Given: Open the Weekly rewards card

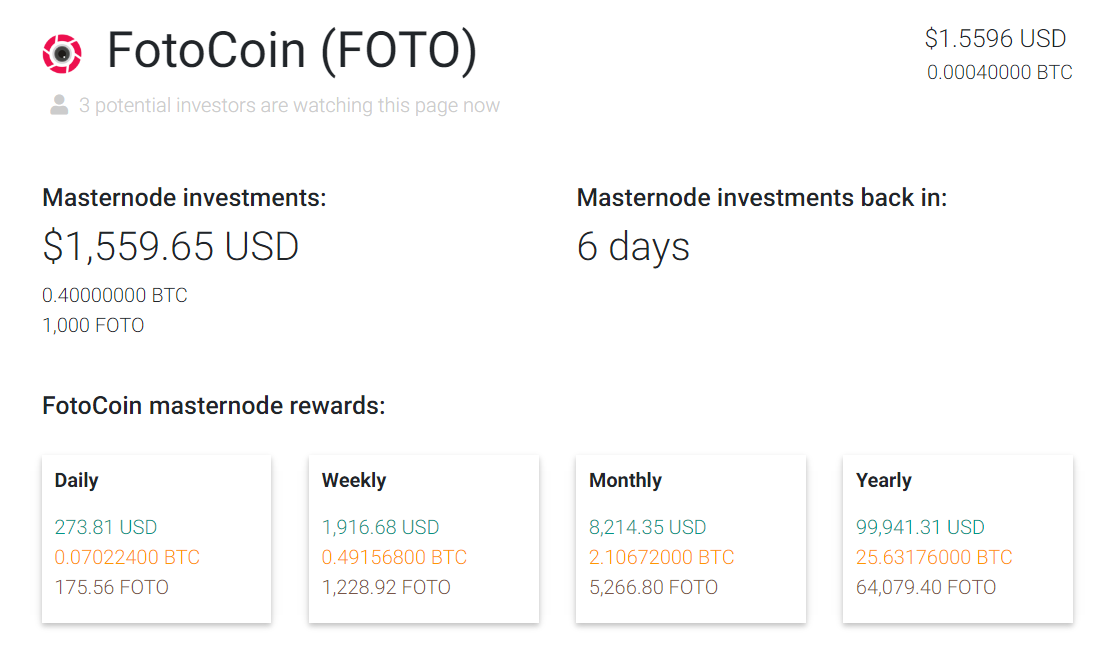Looking at the screenshot, I should point(424,539).
